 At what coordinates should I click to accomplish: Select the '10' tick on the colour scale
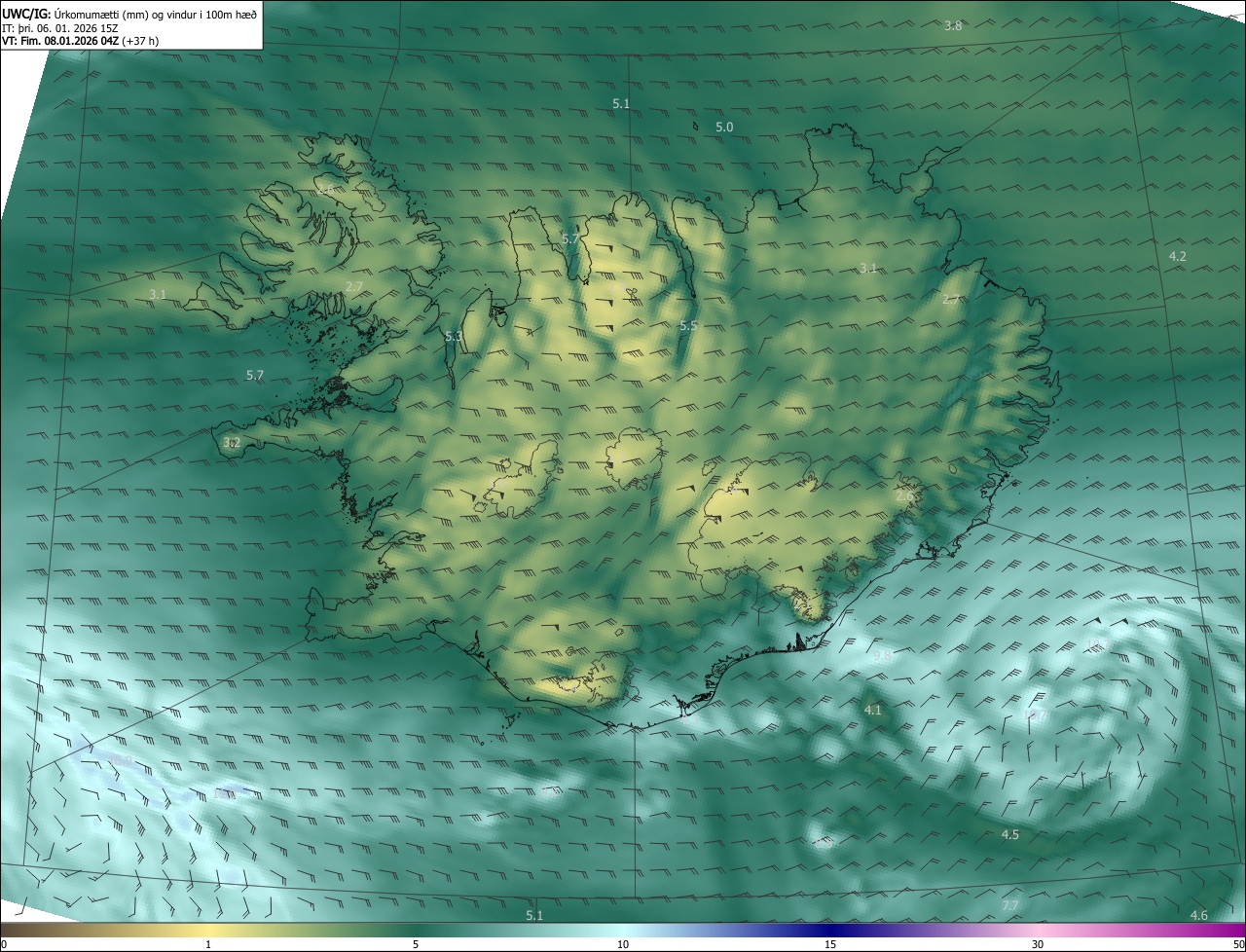tap(623, 944)
